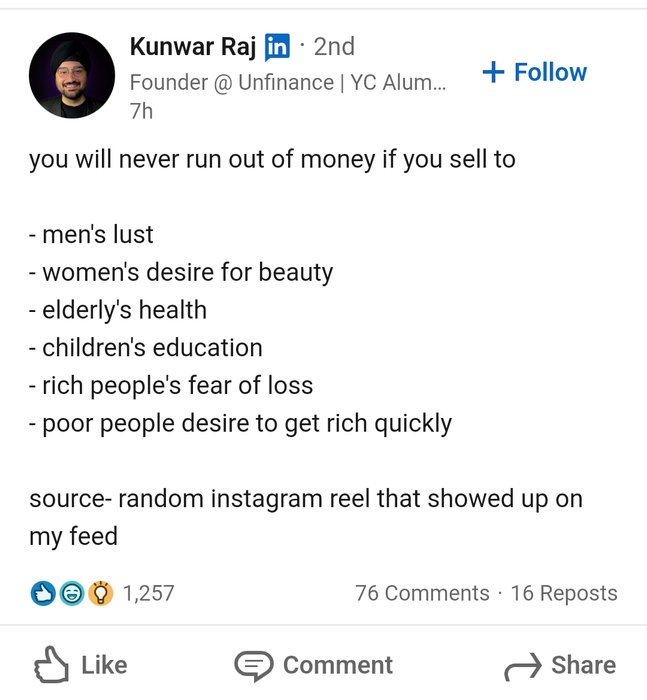This screenshot has height=700, width=647.
Task: View the 16 Reposts list
Action: [564, 593]
